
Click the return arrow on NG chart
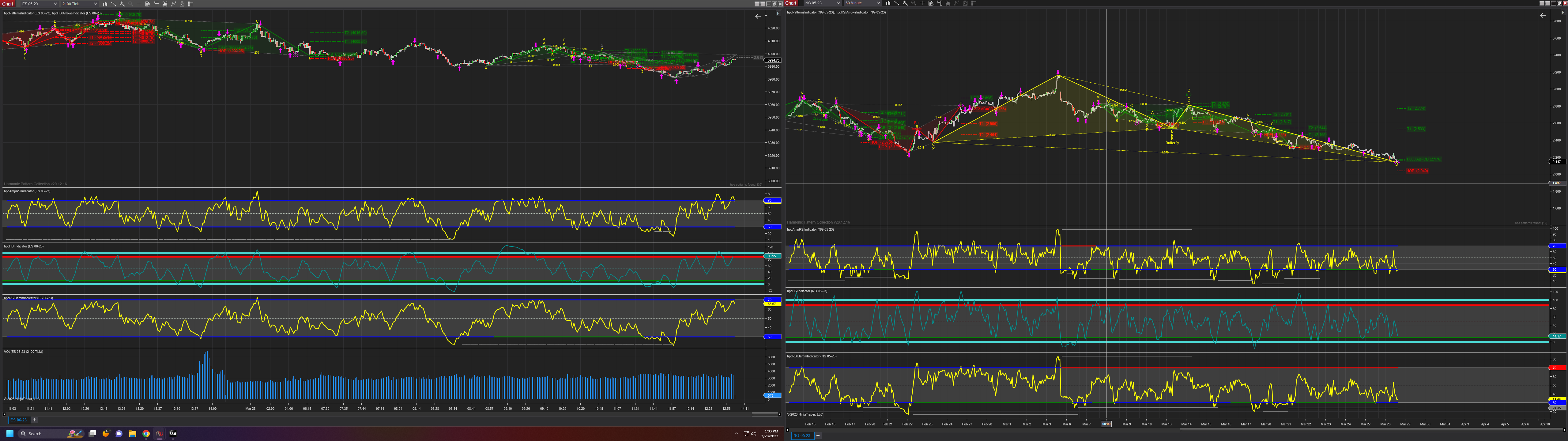pyautogui.click(x=1543, y=15)
